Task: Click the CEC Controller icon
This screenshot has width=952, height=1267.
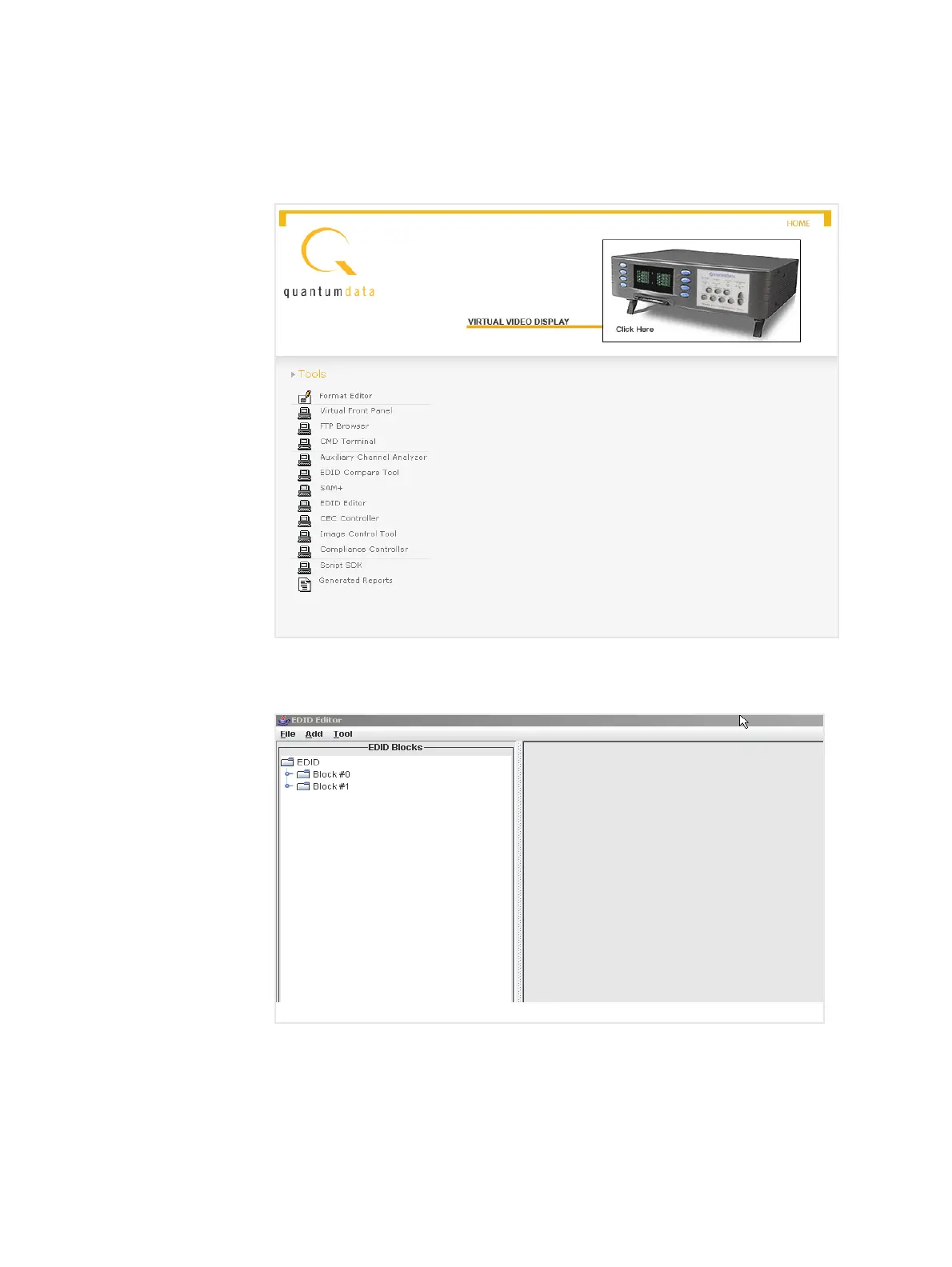Action: click(x=304, y=520)
